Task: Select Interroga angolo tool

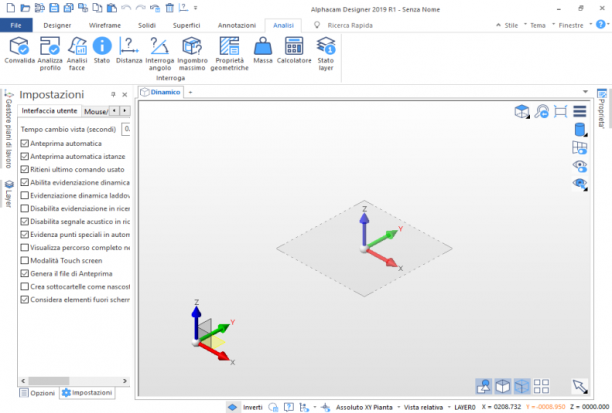Action: [160, 53]
